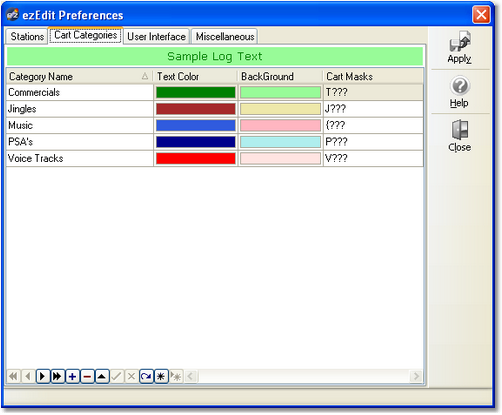Click the Apply icon button
This screenshot has height=415, width=502.
(x=460, y=47)
